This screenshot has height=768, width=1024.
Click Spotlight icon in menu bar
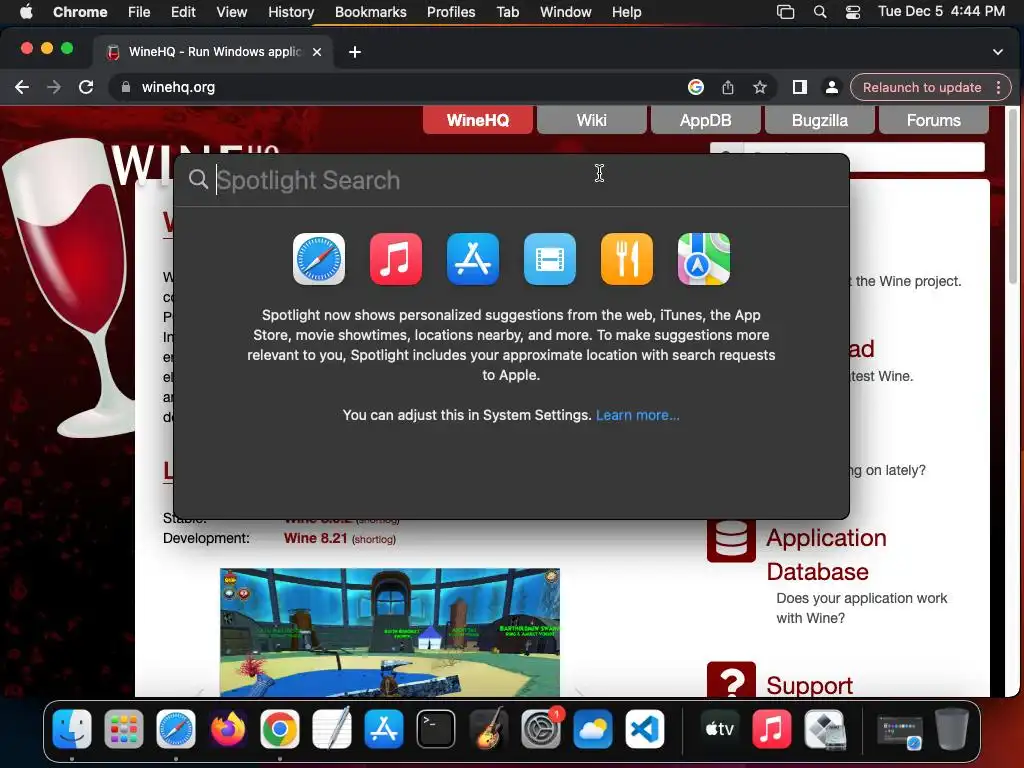[x=820, y=12]
